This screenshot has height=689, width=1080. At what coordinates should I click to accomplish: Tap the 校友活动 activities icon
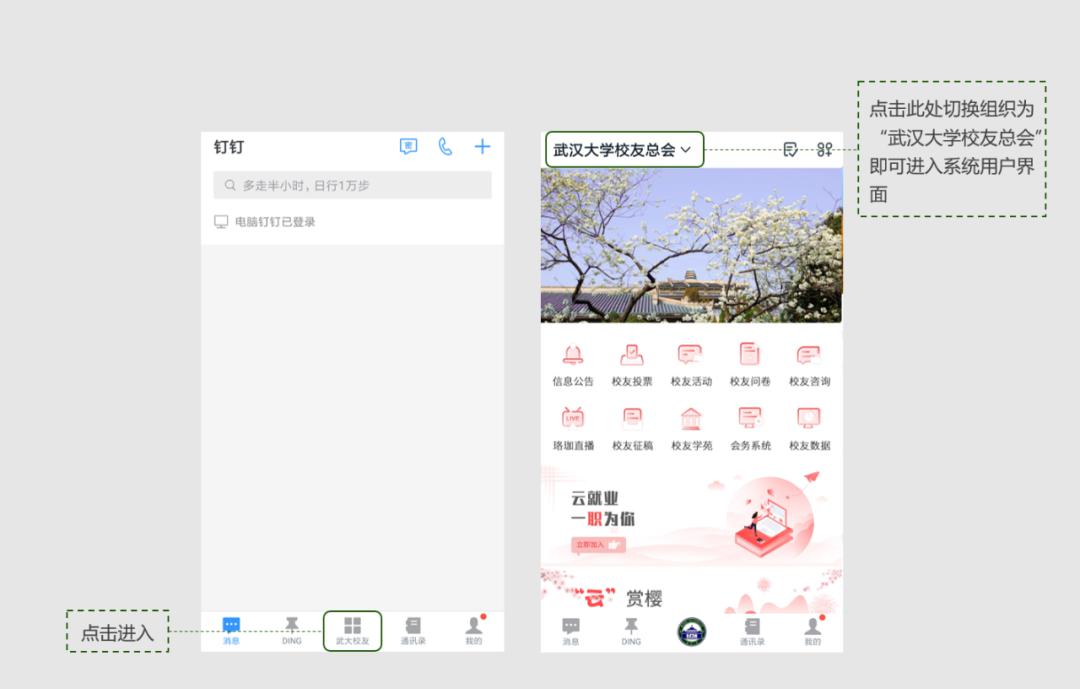(691, 365)
